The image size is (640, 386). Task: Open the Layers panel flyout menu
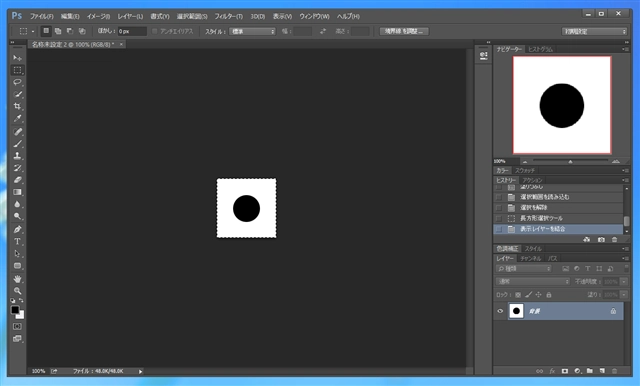[x=625, y=258]
